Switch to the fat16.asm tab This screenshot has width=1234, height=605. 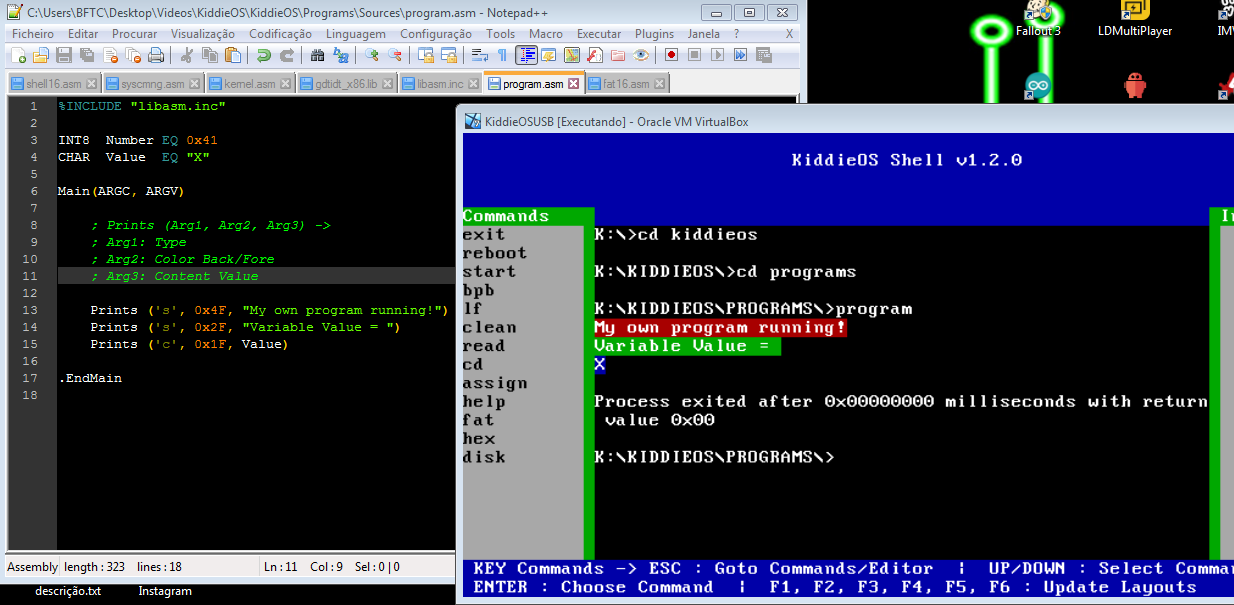tap(625, 84)
